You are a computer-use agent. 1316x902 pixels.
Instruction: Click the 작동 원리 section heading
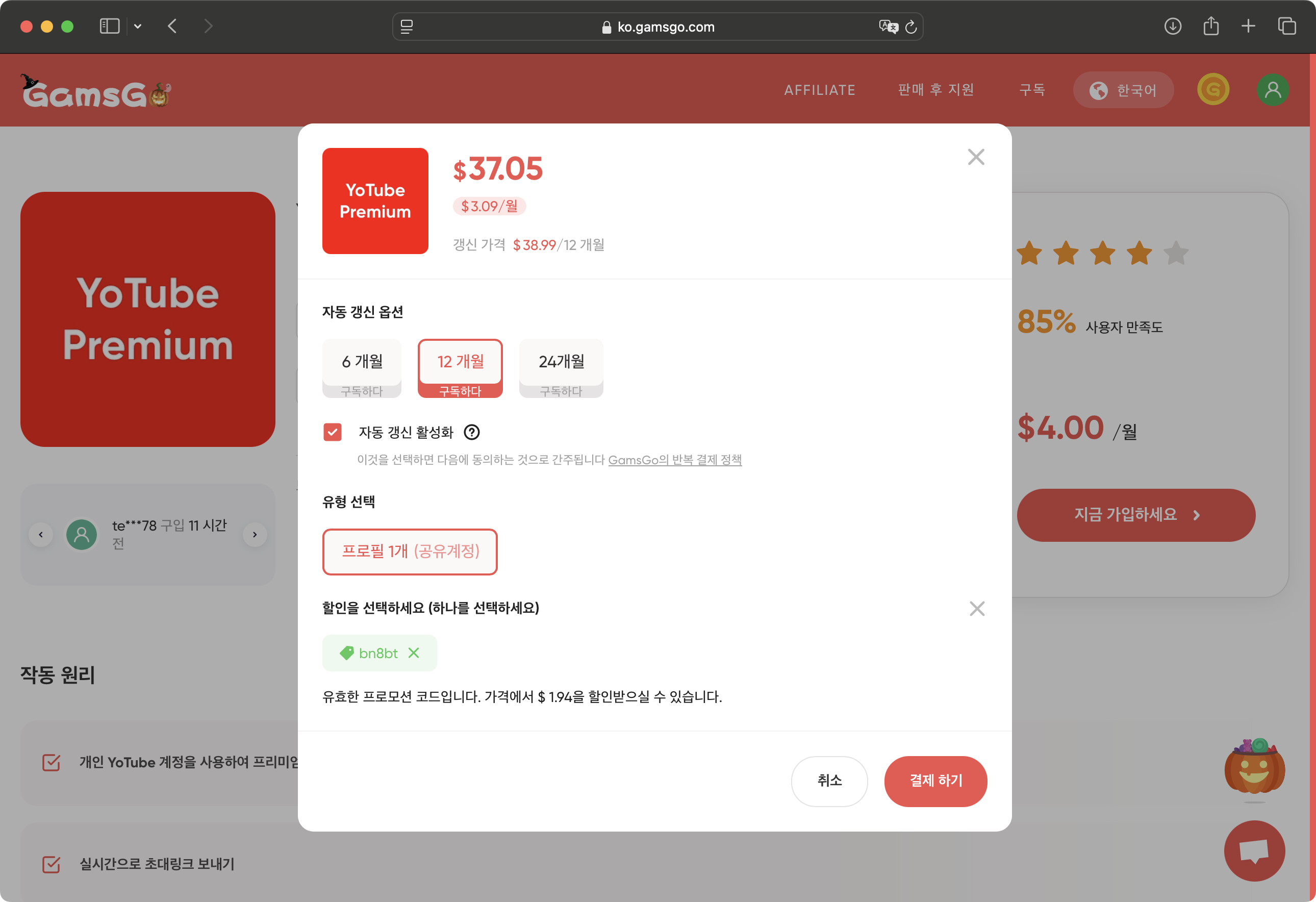(x=58, y=675)
